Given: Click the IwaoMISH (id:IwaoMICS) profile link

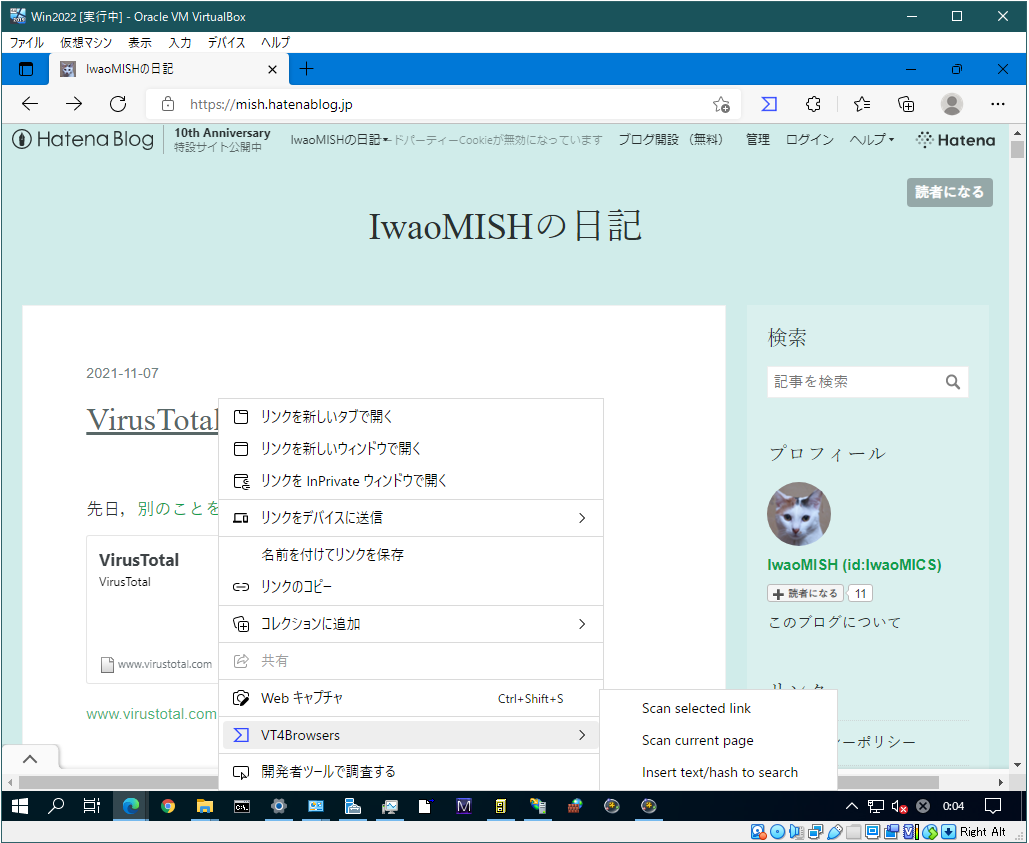Looking at the screenshot, I should point(854,565).
